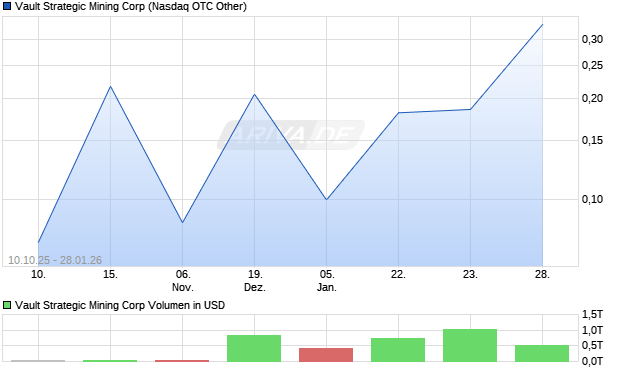Click the x-axis label '15.'

point(110,274)
